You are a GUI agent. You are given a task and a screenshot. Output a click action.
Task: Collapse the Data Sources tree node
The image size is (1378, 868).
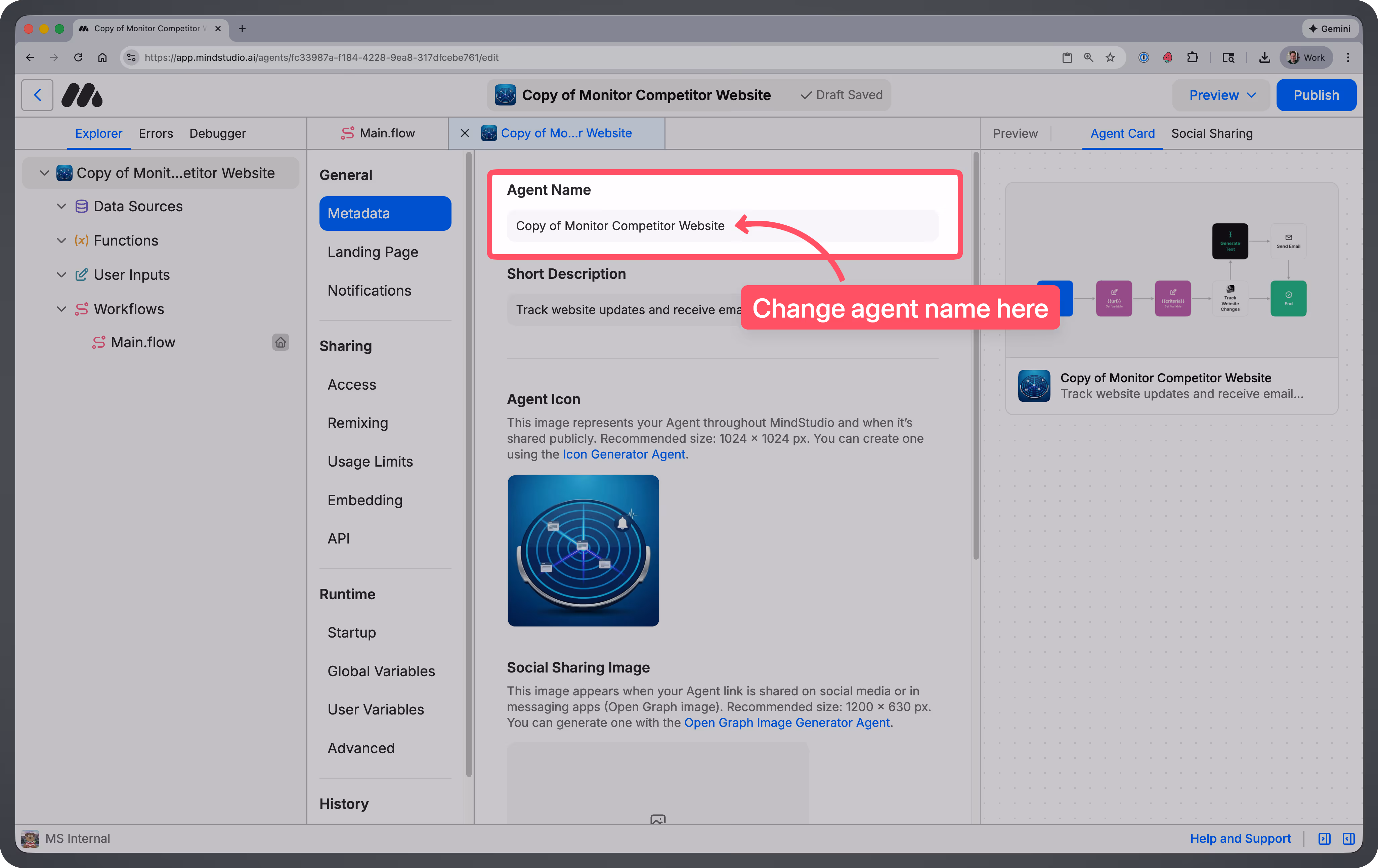61,206
